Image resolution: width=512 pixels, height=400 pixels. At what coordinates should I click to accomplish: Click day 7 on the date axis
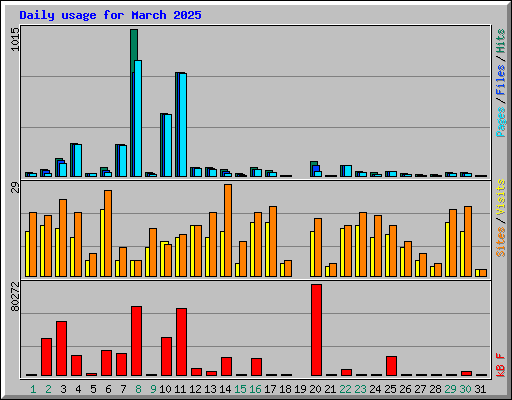123,389
